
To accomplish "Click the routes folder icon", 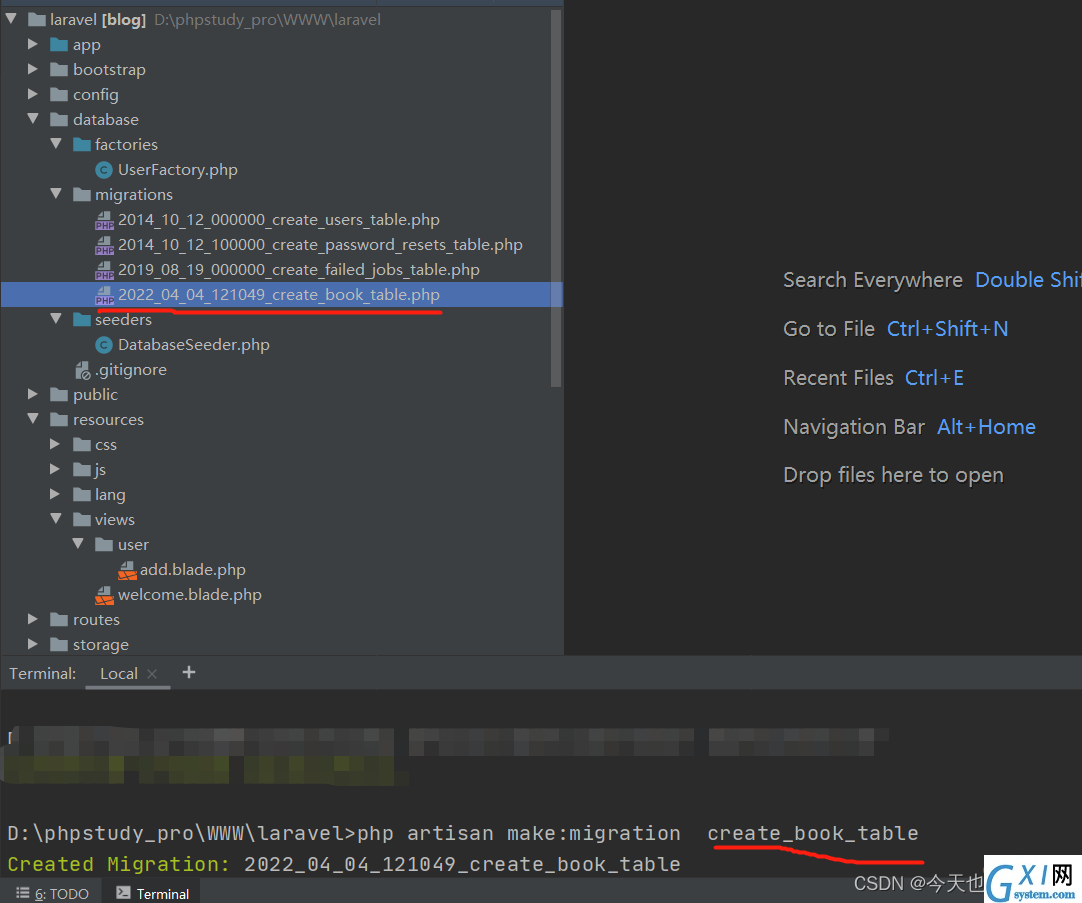I will click(x=59, y=619).
